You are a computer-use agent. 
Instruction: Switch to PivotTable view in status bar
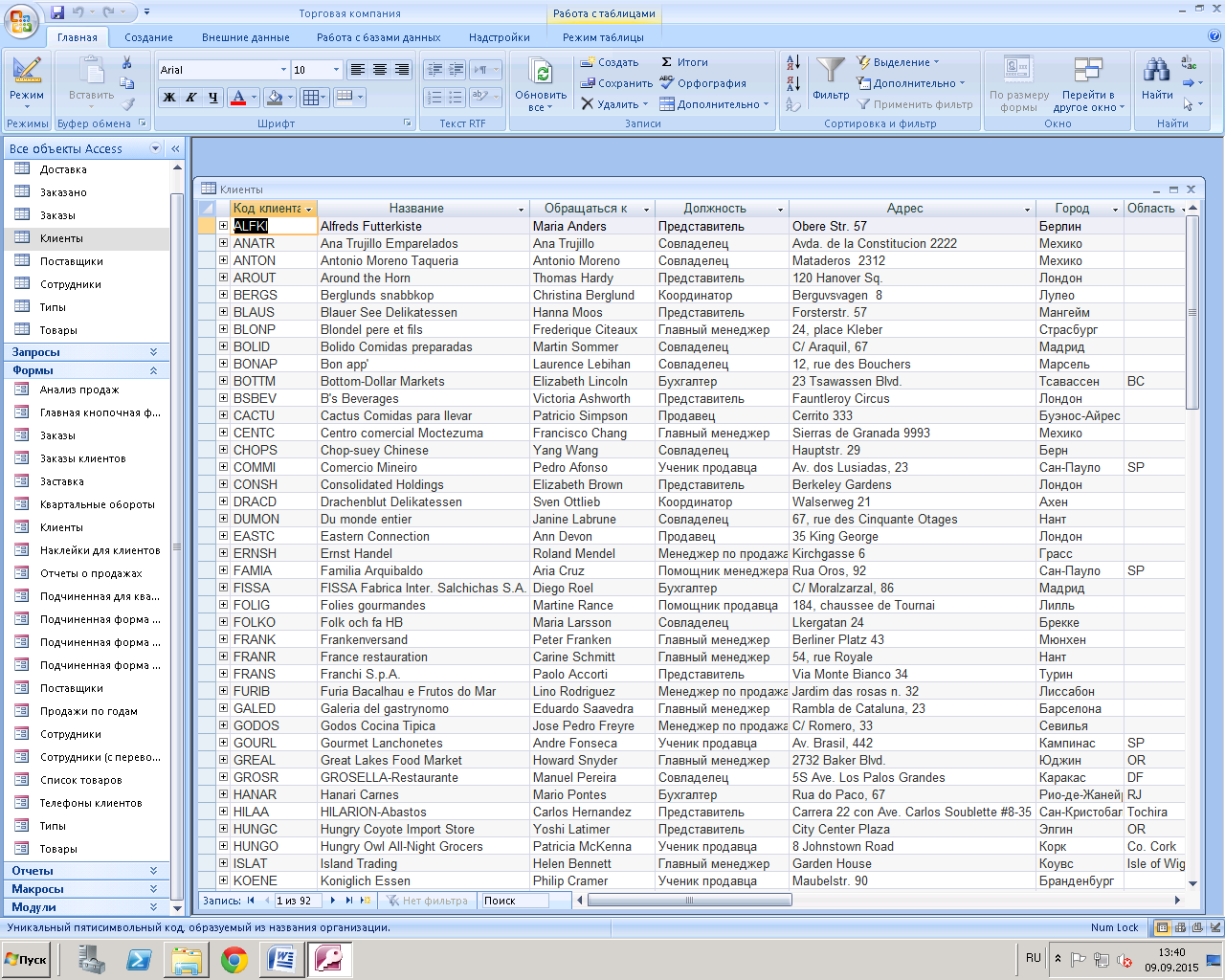(x=1180, y=927)
